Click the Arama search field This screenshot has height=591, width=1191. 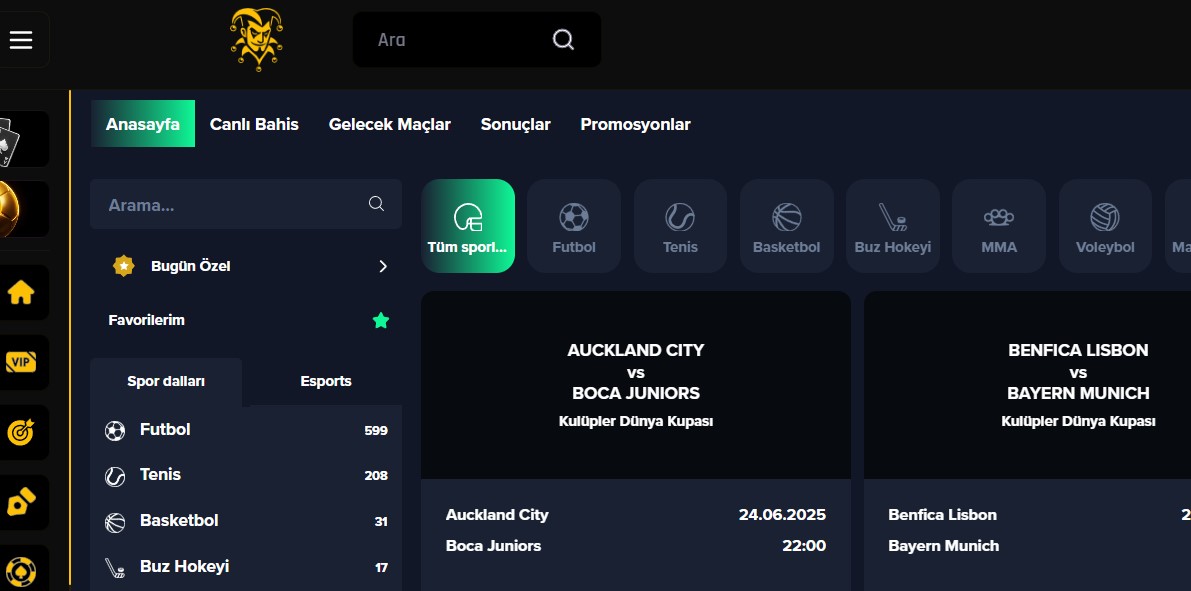[230, 205]
